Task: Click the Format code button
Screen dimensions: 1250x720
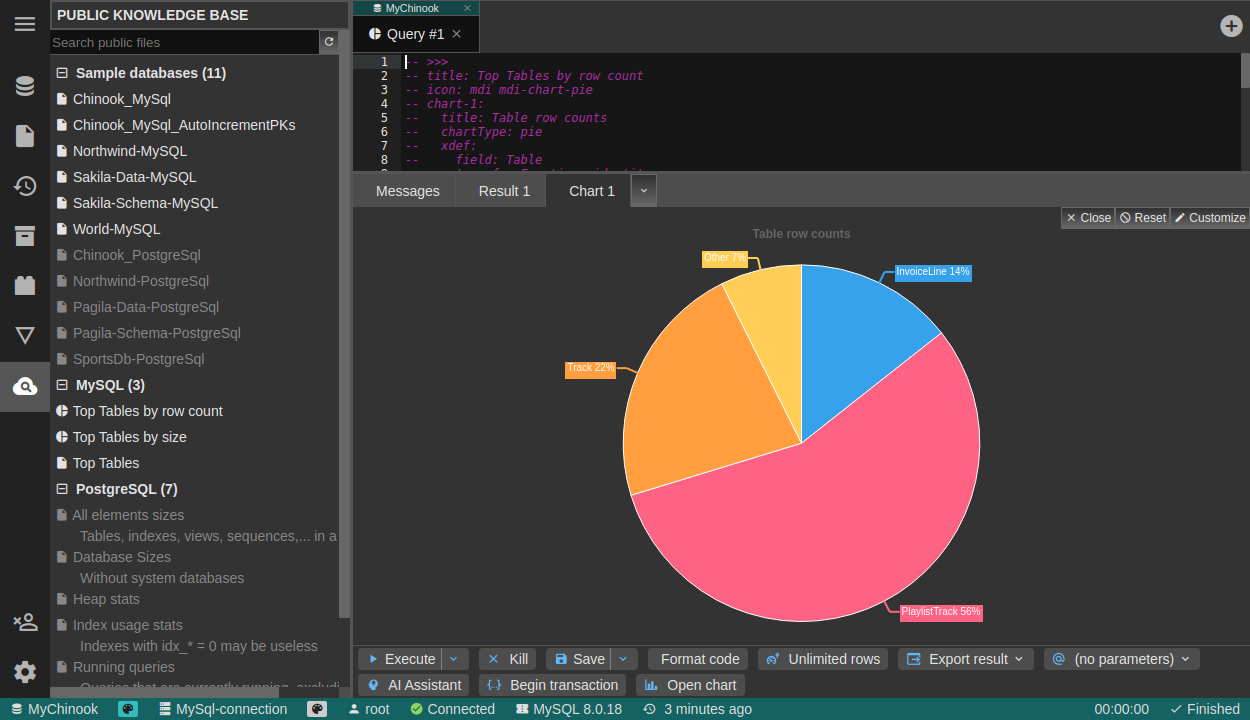Action: tap(698, 659)
